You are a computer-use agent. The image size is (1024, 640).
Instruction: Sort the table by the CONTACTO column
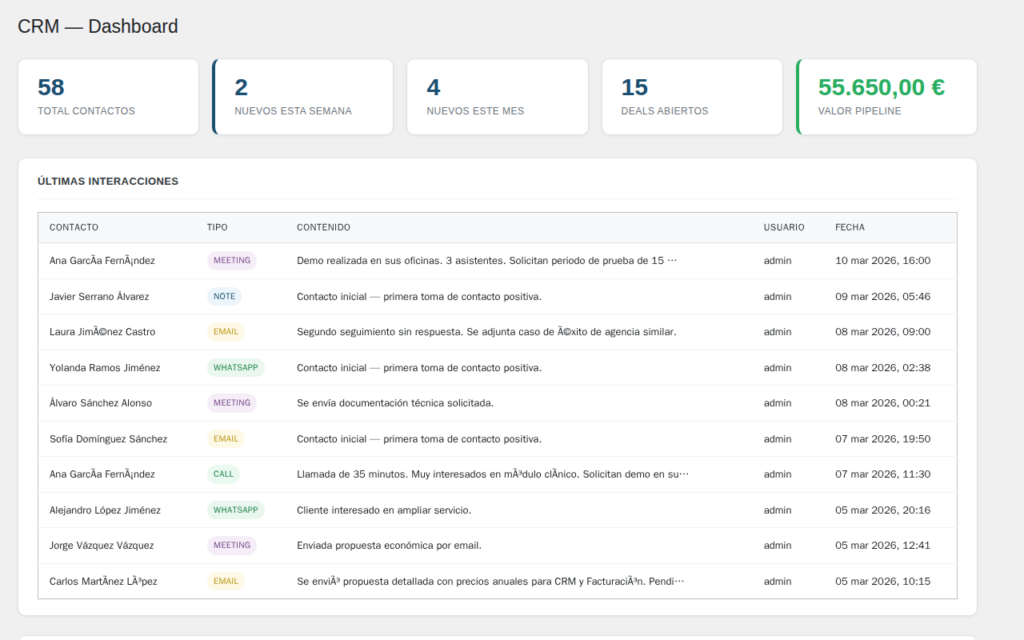pos(73,227)
